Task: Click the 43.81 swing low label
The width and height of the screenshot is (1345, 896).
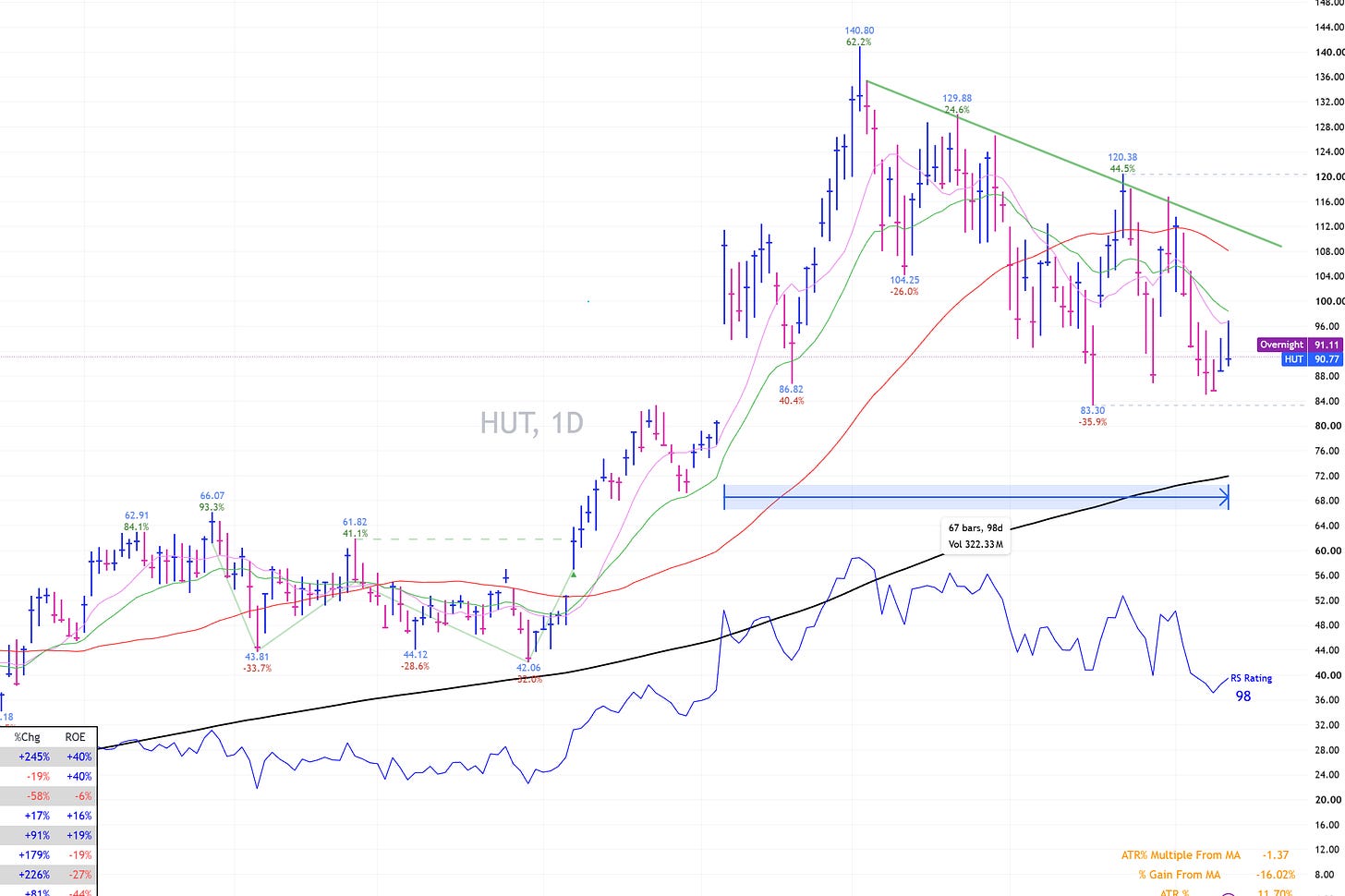Action: coord(257,657)
